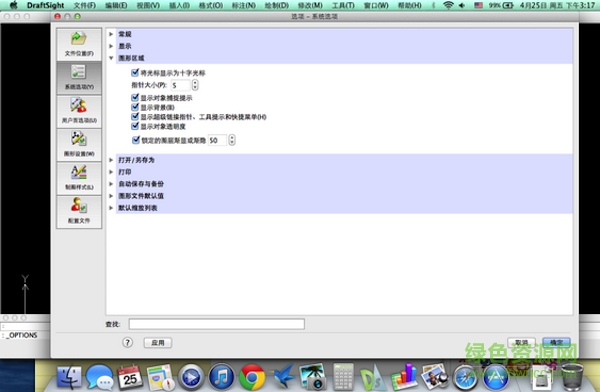Open Calendar showing 25 in the Dock

(x=130, y=377)
